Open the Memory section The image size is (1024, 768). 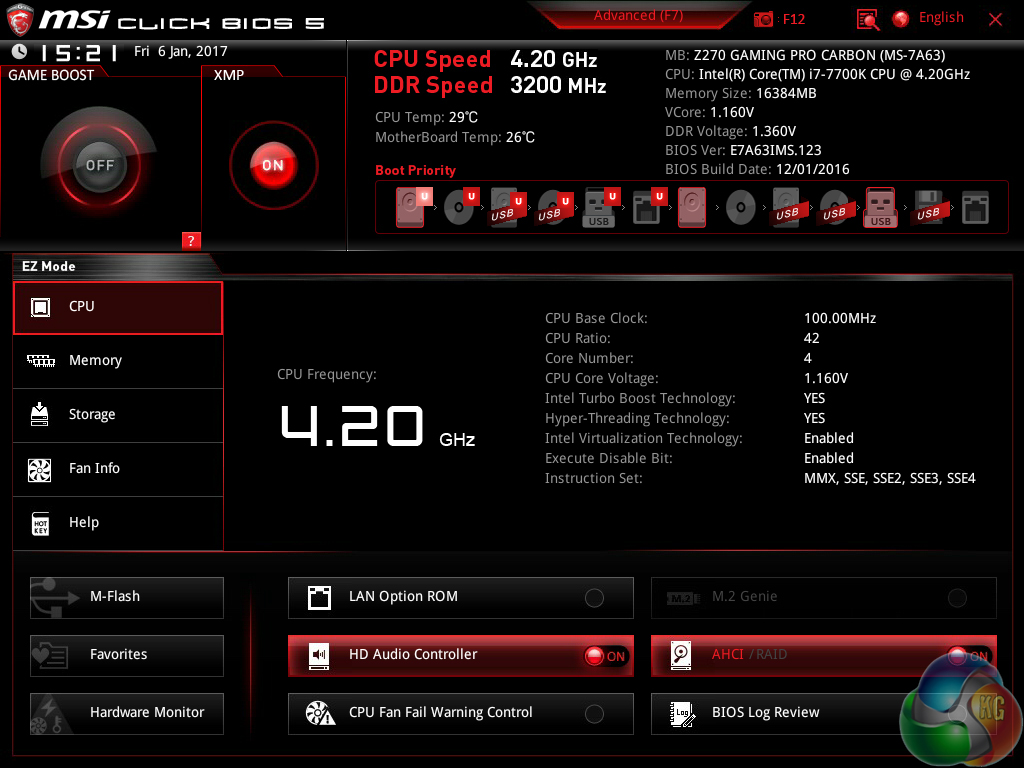(x=118, y=361)
